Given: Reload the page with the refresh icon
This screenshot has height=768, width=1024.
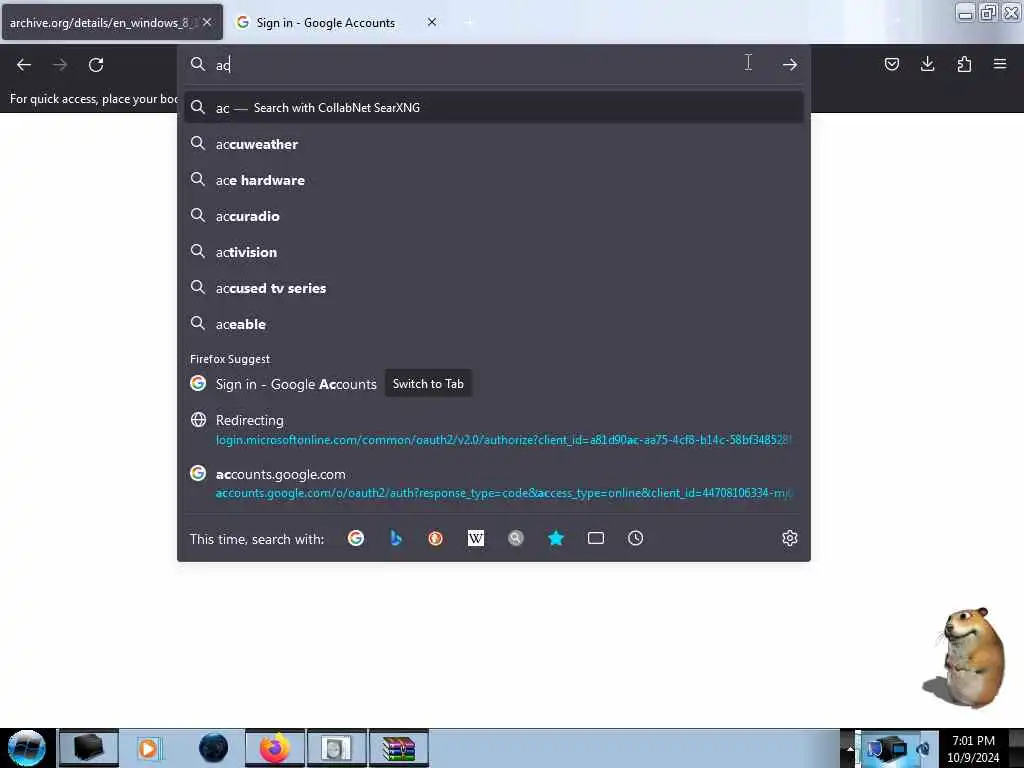Looking at the screenshot, I should (96, 65).
